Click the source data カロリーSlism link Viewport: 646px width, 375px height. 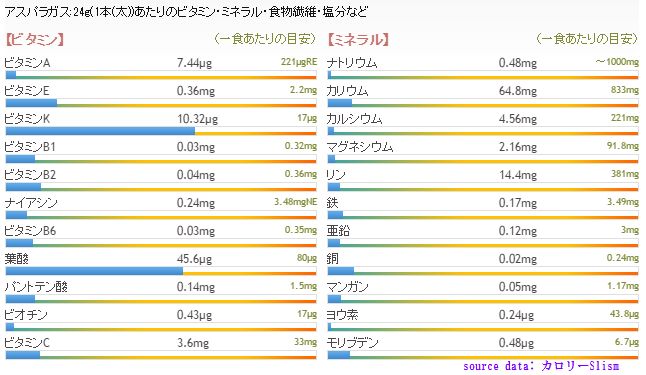click(x=541, y=366)
